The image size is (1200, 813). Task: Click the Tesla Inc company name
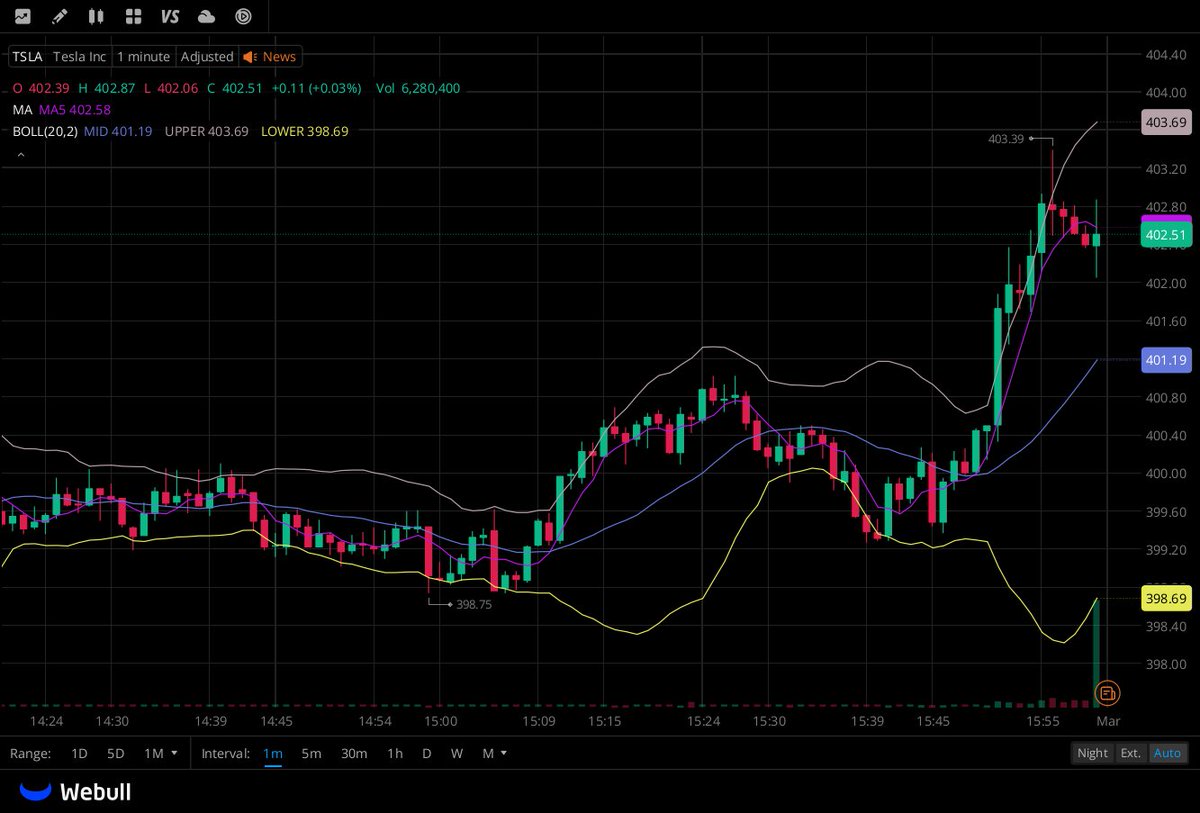[79, 57]
